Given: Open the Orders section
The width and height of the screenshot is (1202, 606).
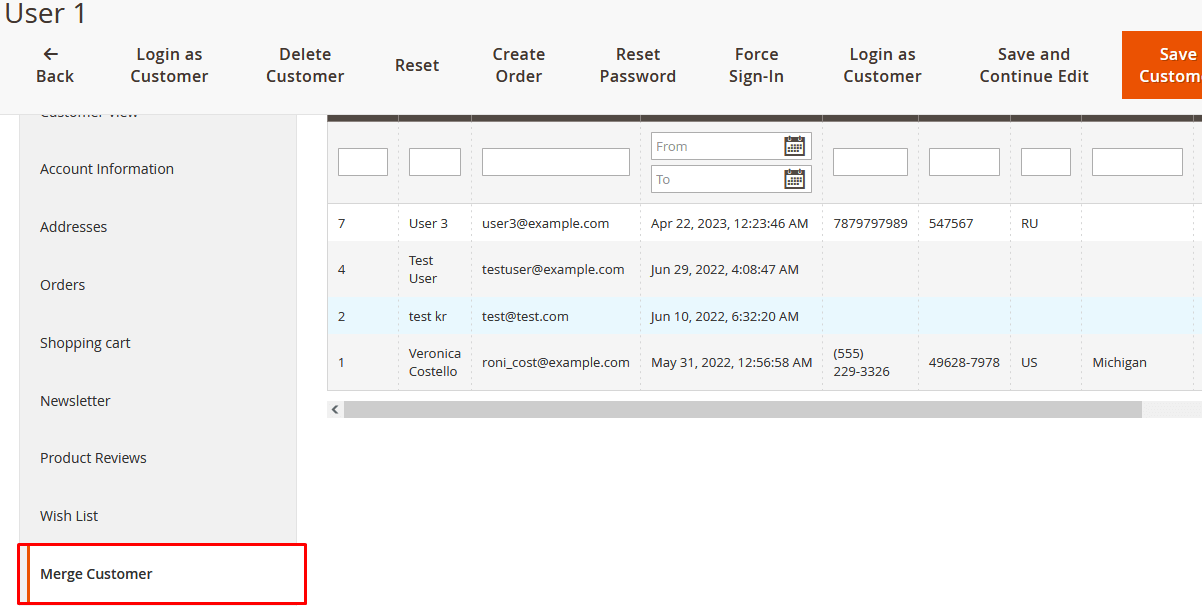Looking at the screenshot, I should (x=63, y=285).
